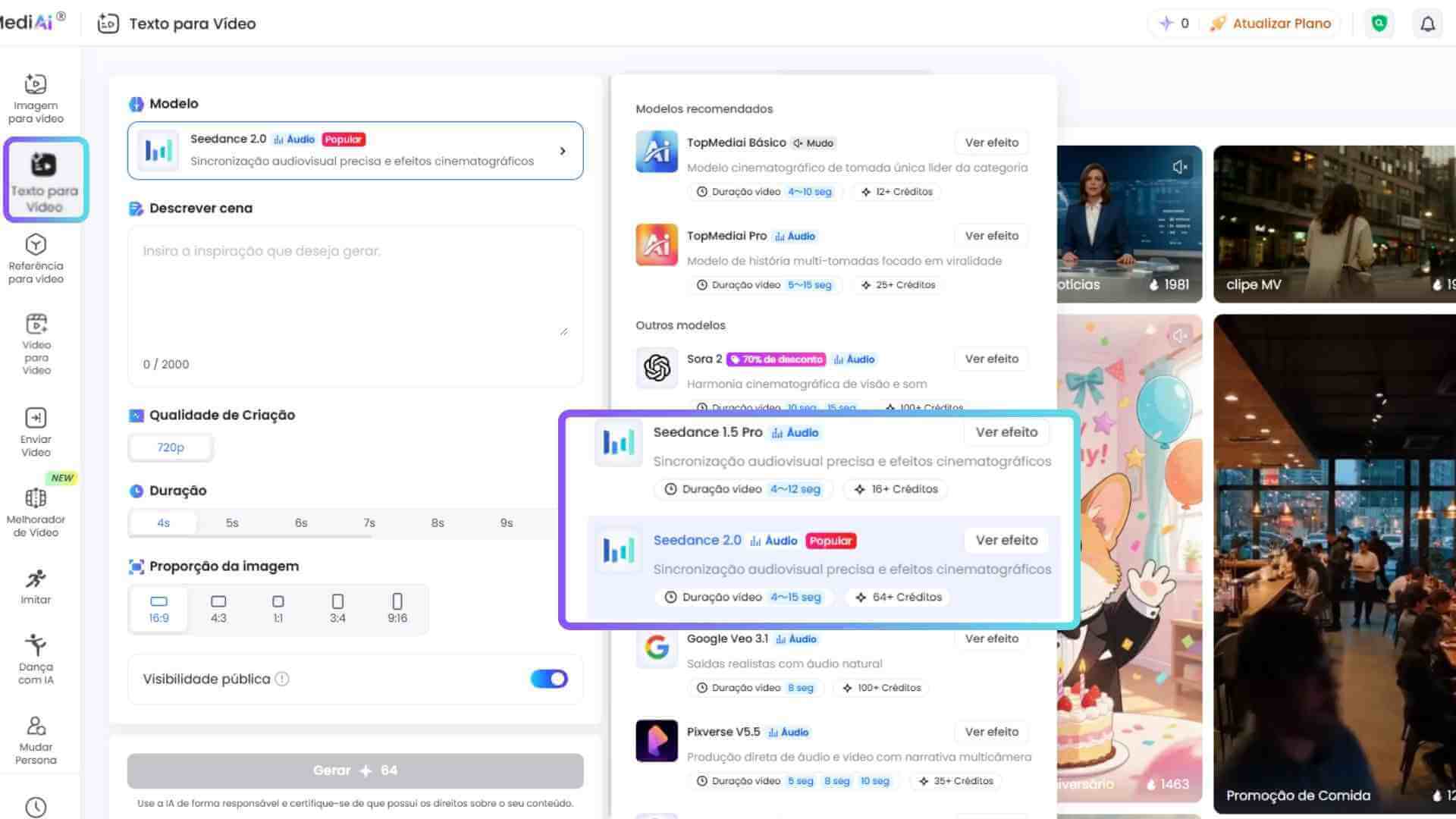
Task: Click Ver efeito for Sora 2
Action: pyautogui.click(x=990, y=358)
